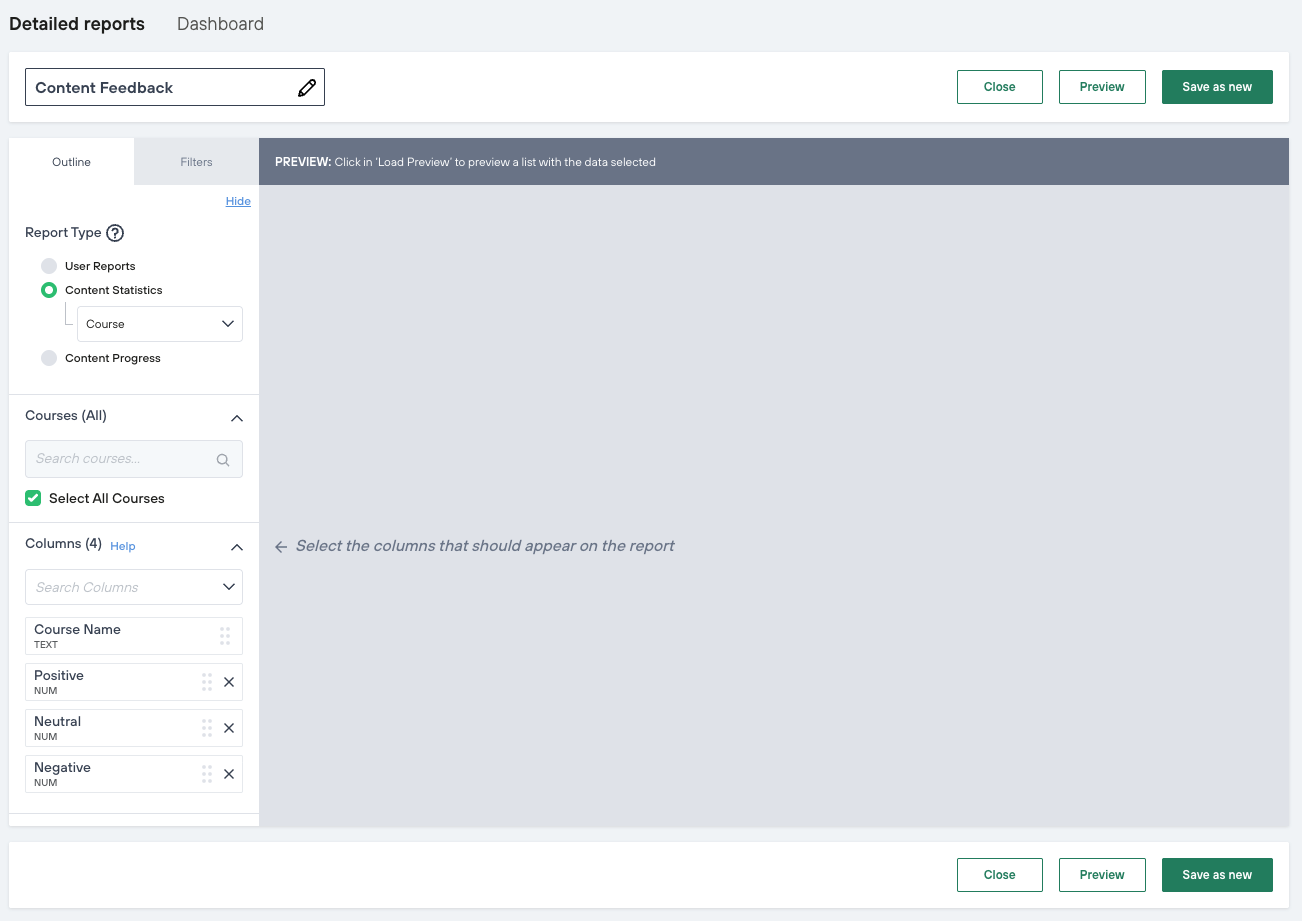This screenshot has height=921, width=1302.
Task: Select the Content Progress radio button
Action: [49, 358]
